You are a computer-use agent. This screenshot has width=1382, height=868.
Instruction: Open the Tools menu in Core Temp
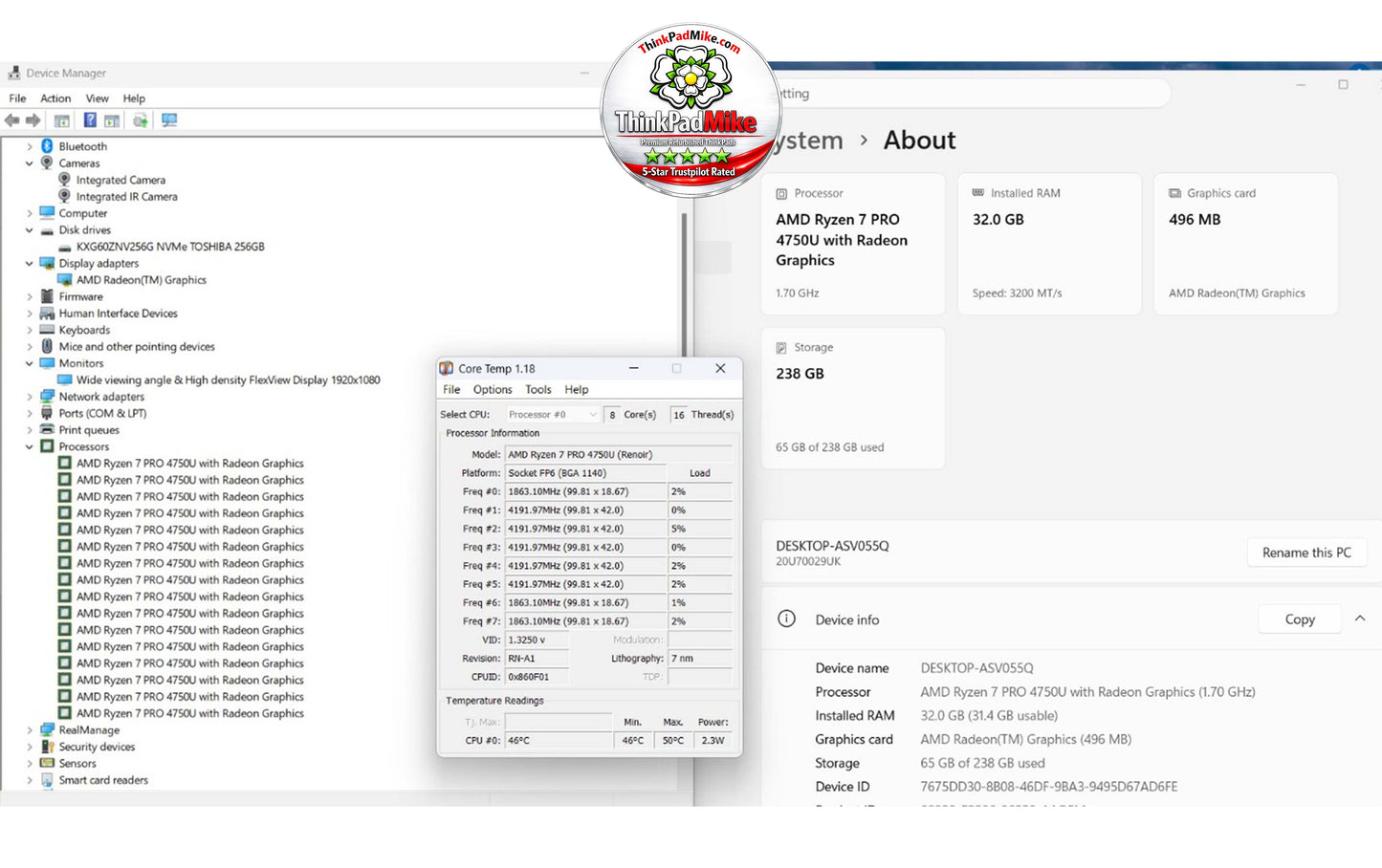[x=538, y=390]
